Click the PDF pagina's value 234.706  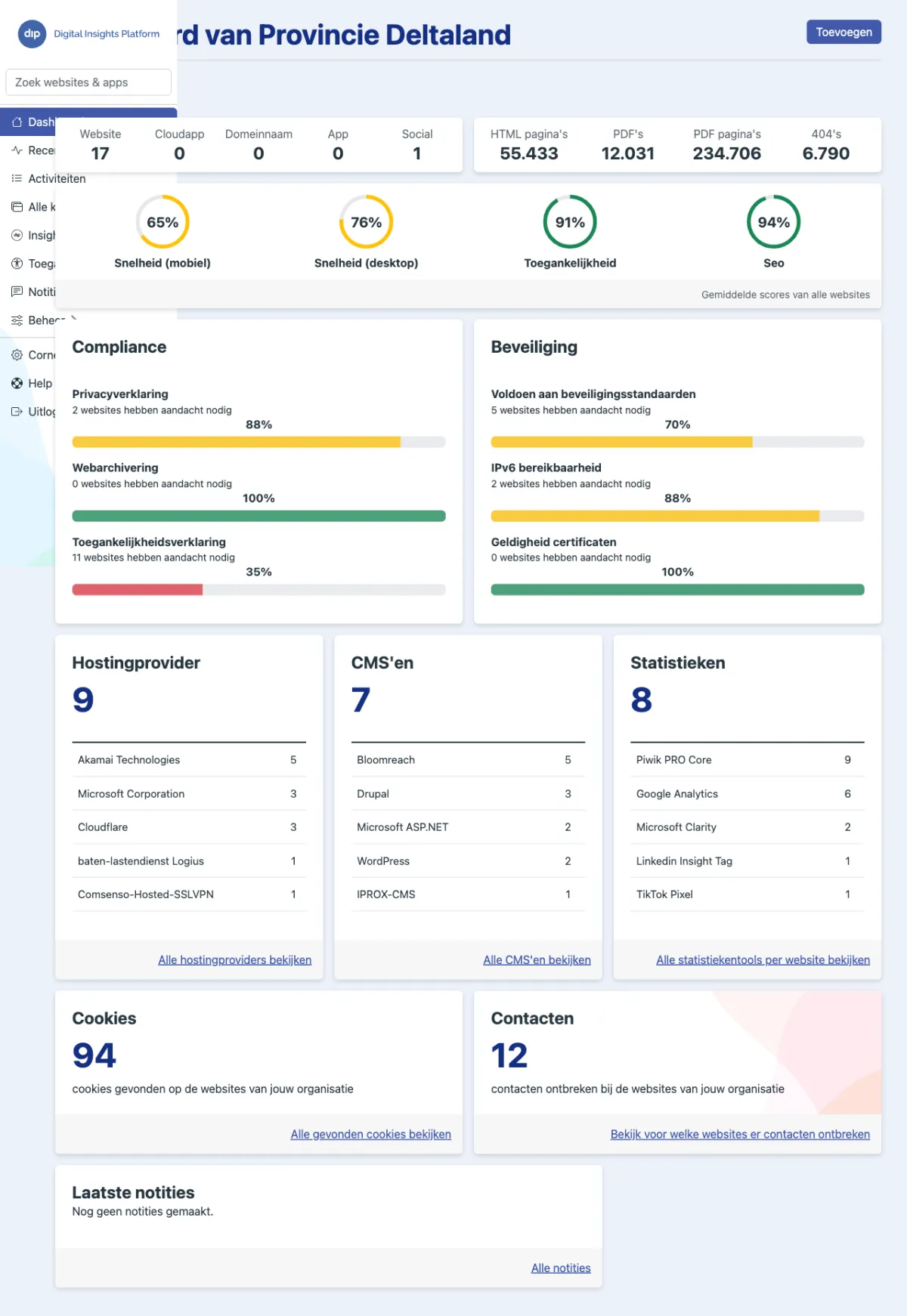[x=727, y=153]
